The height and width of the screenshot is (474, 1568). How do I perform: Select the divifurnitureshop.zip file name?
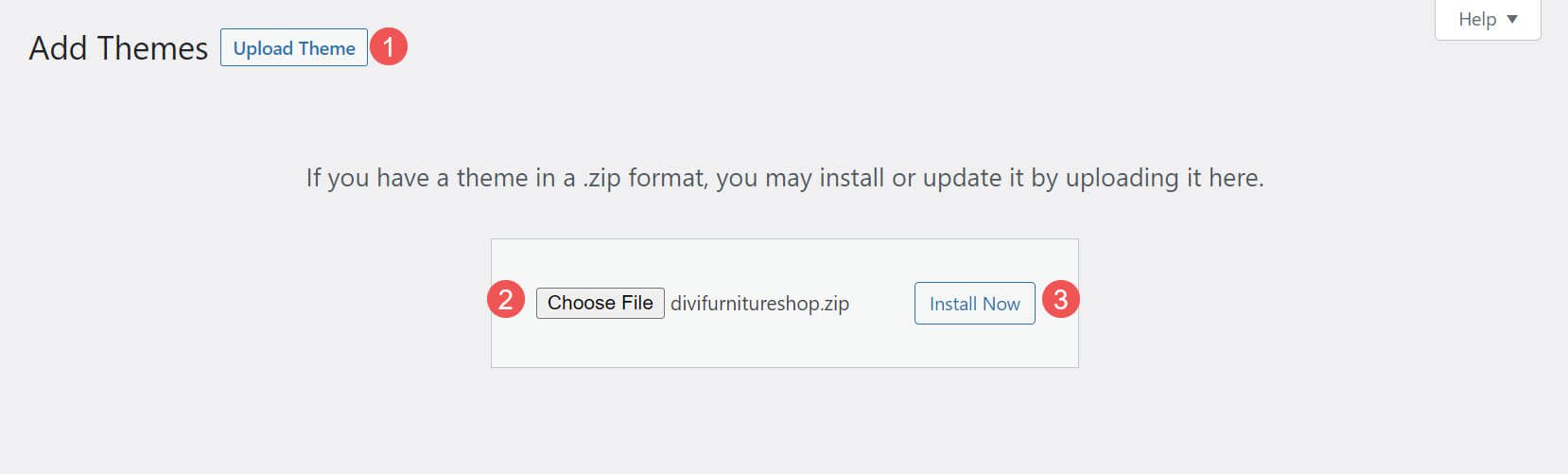(x=759, y=304)
